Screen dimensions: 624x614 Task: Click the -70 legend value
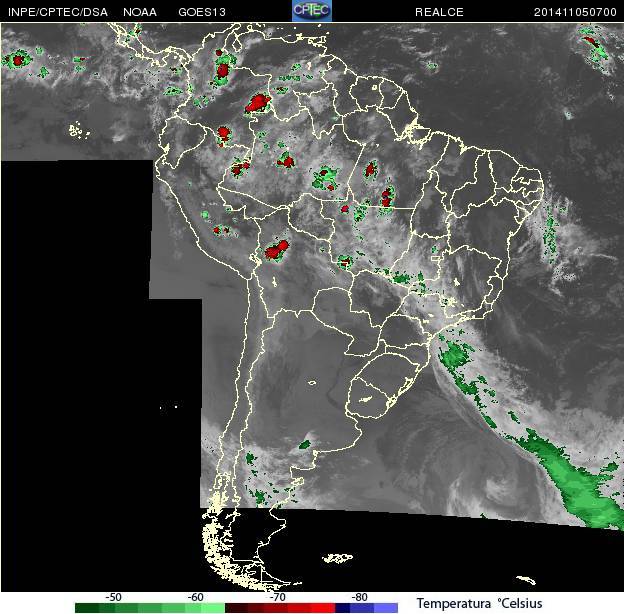click(278, 597)
